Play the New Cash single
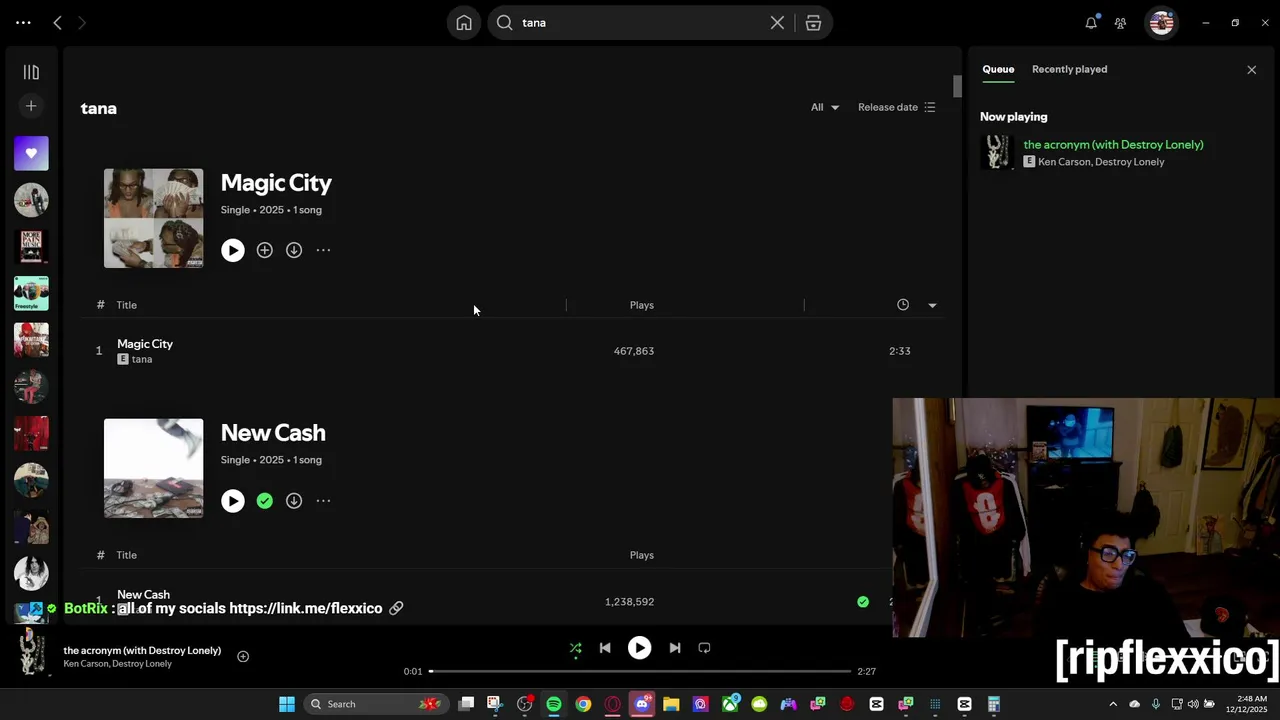The height and width of the screenshot is (720, 1280). click(x=232, y=501)
